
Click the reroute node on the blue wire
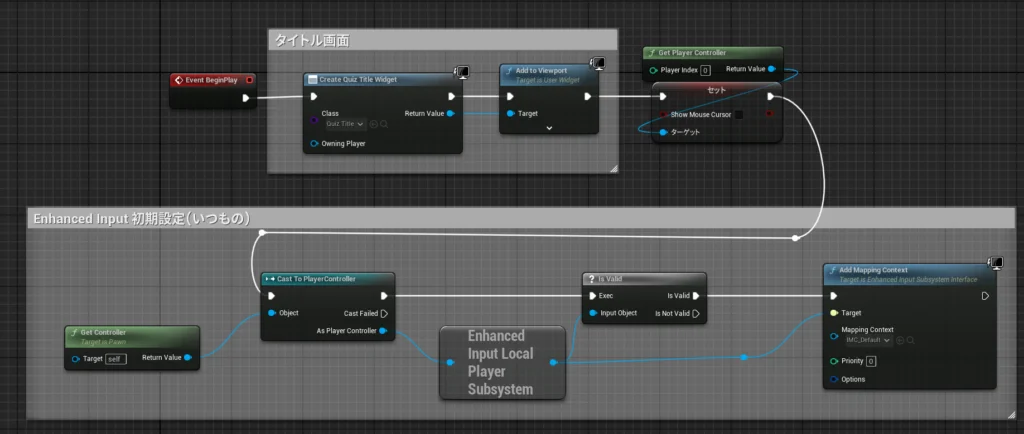click(x=743, y=356)
